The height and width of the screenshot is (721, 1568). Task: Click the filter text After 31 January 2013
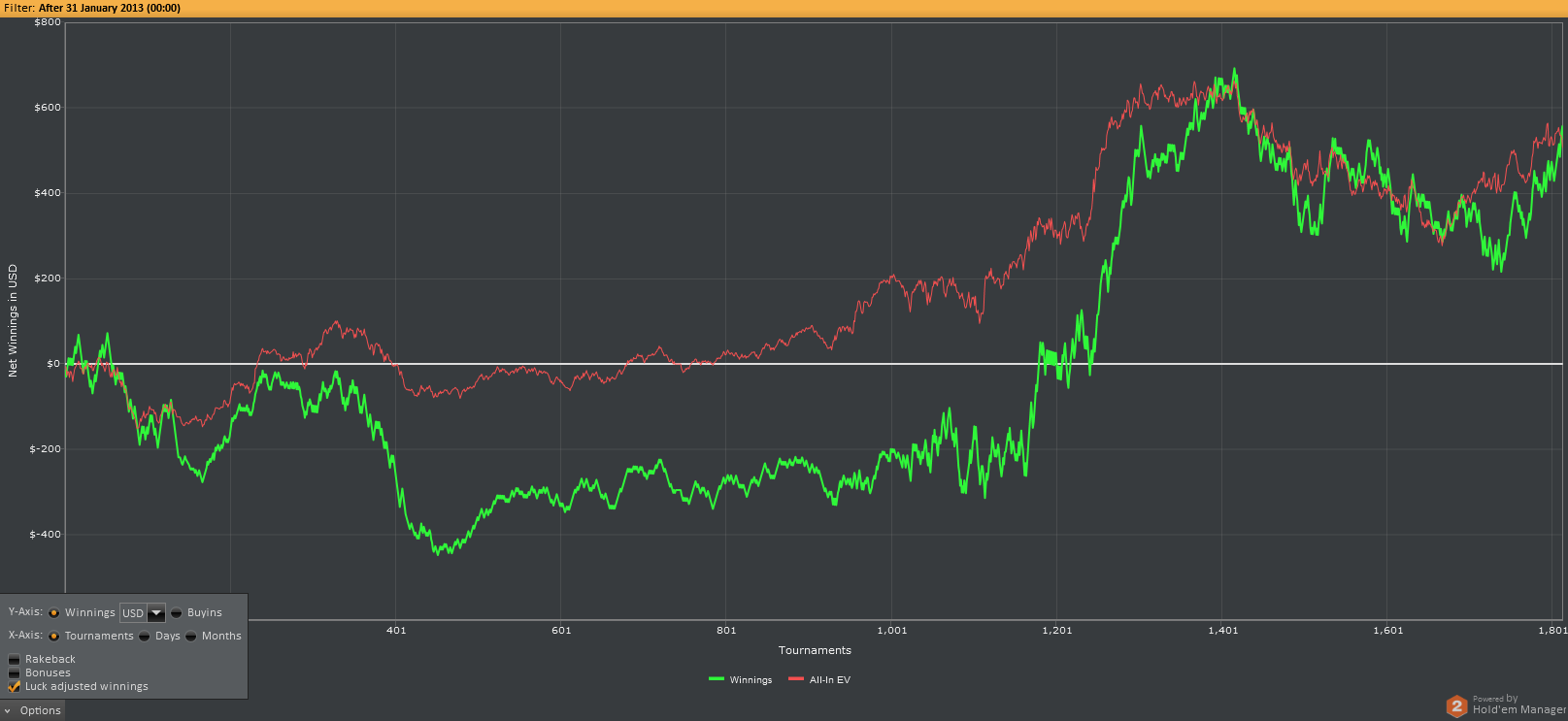coord(109,8)
